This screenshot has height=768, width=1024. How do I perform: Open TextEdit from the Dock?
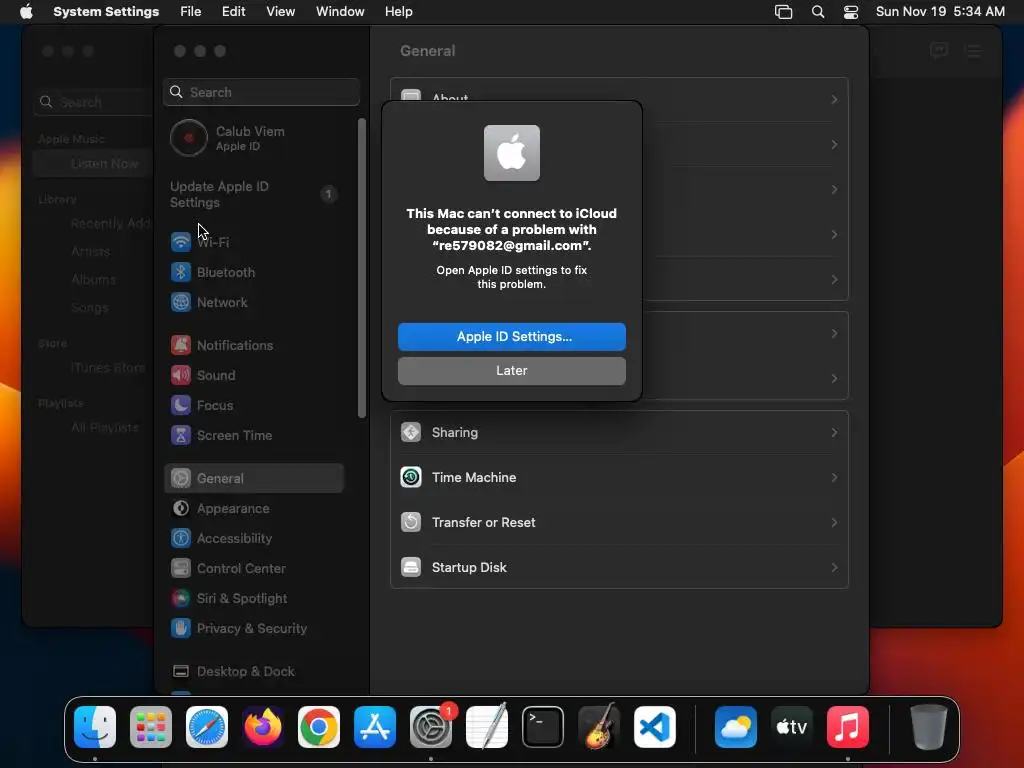(x=487, y=727)
